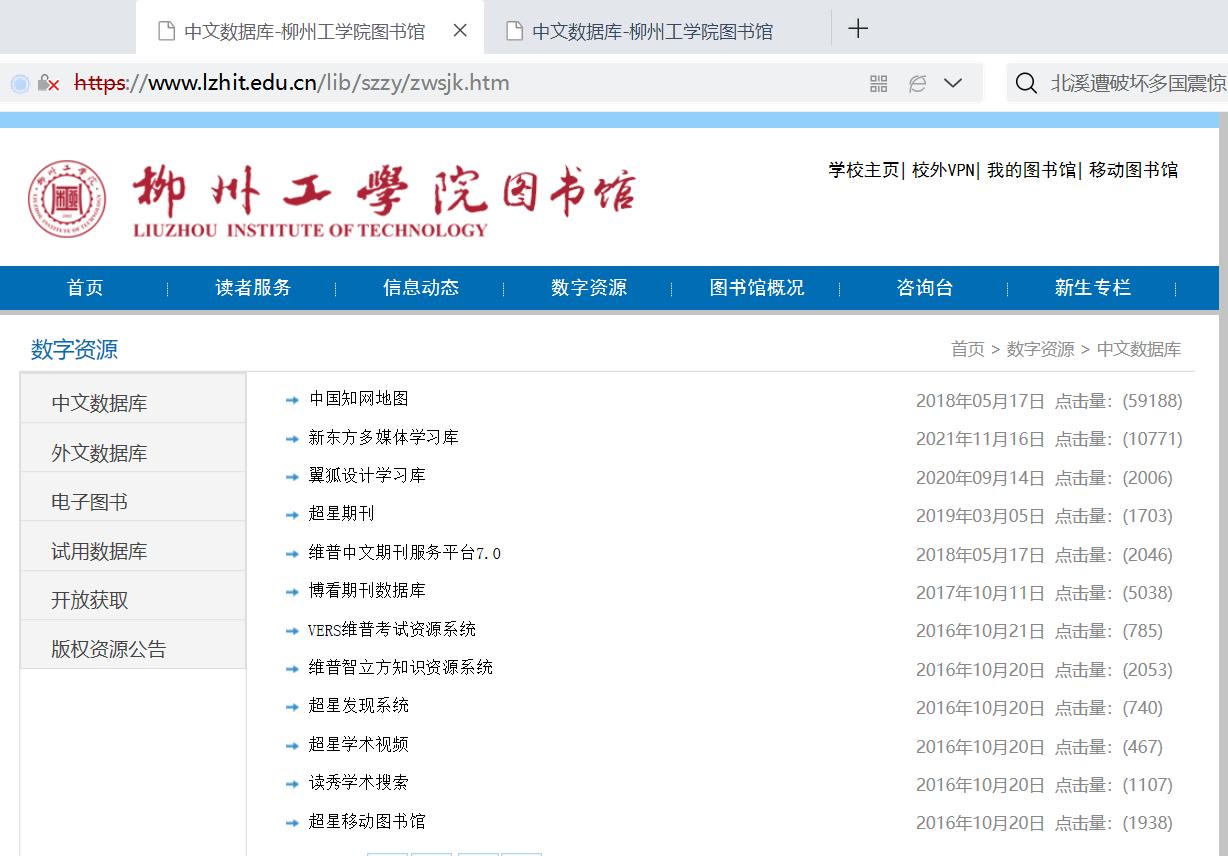Switch to the second 中文数据库 browser tab
This screenshot has width=1228, height=856.
pyautogui.click(x=657, y=31)
